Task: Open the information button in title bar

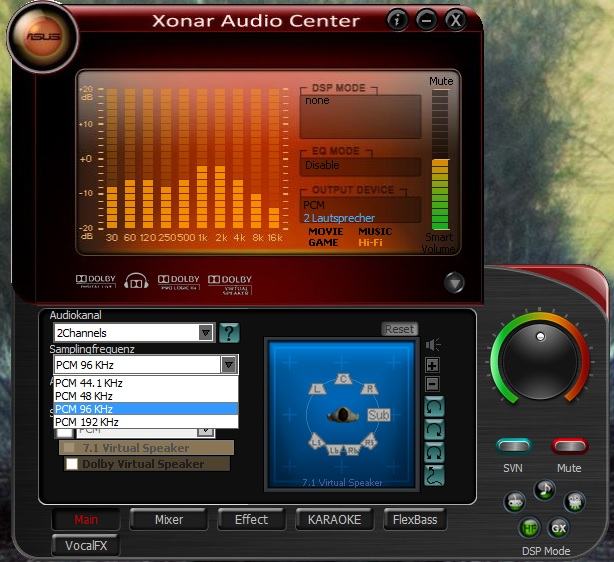Action: click(x=397, y=20)
